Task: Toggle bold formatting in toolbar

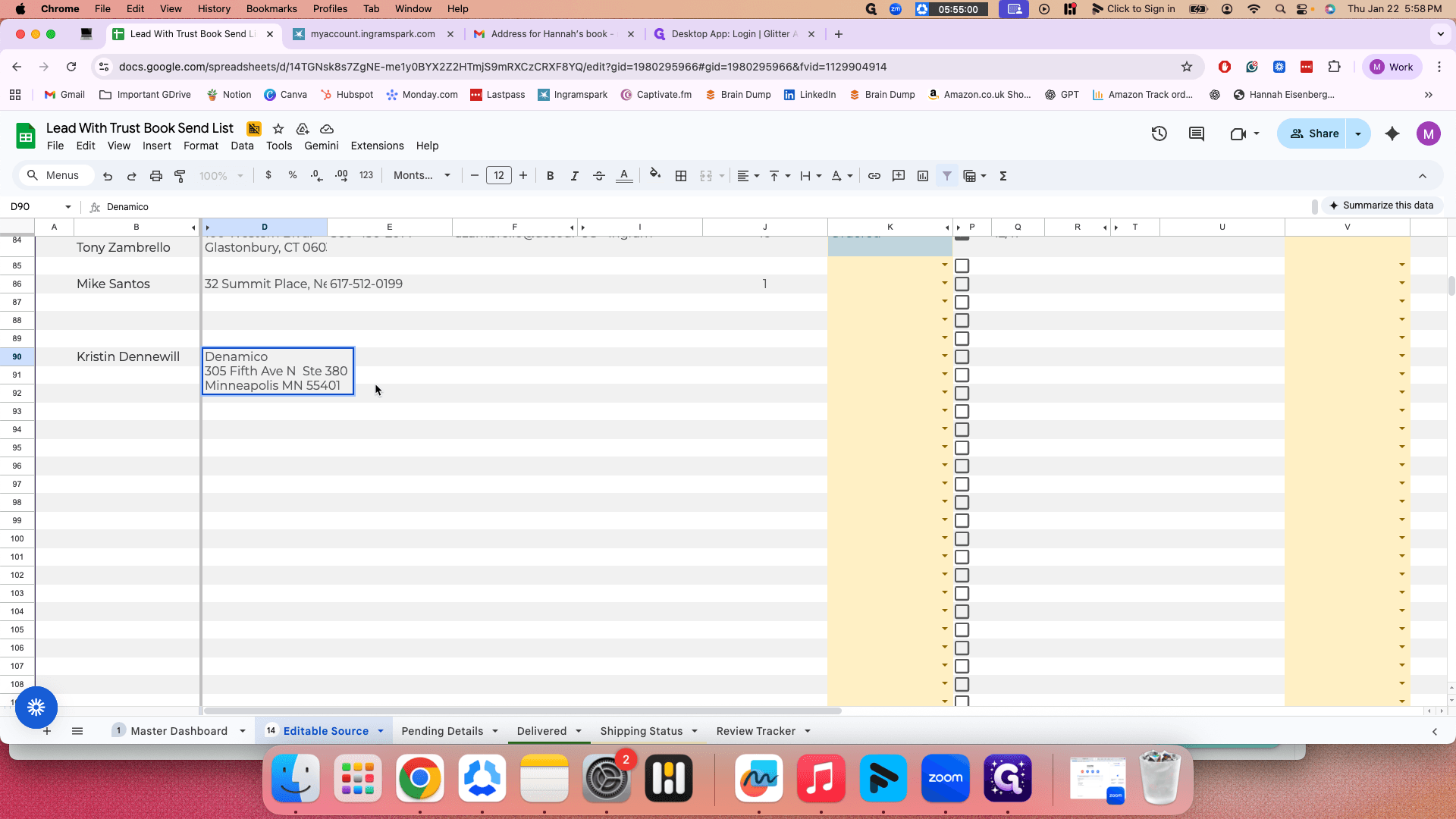Action: (x=551, y=176)
